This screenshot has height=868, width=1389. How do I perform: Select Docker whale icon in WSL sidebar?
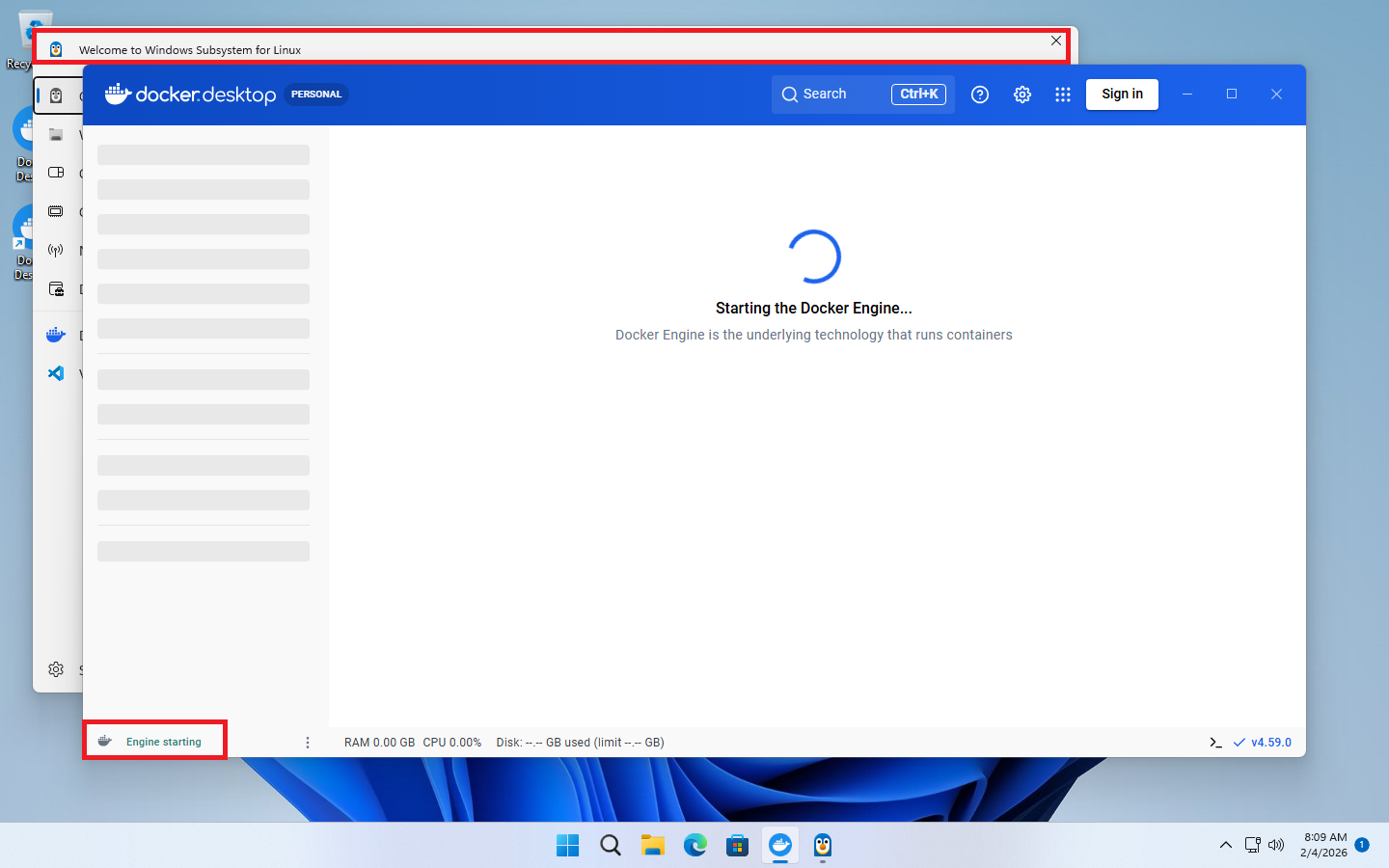point(56,335)
